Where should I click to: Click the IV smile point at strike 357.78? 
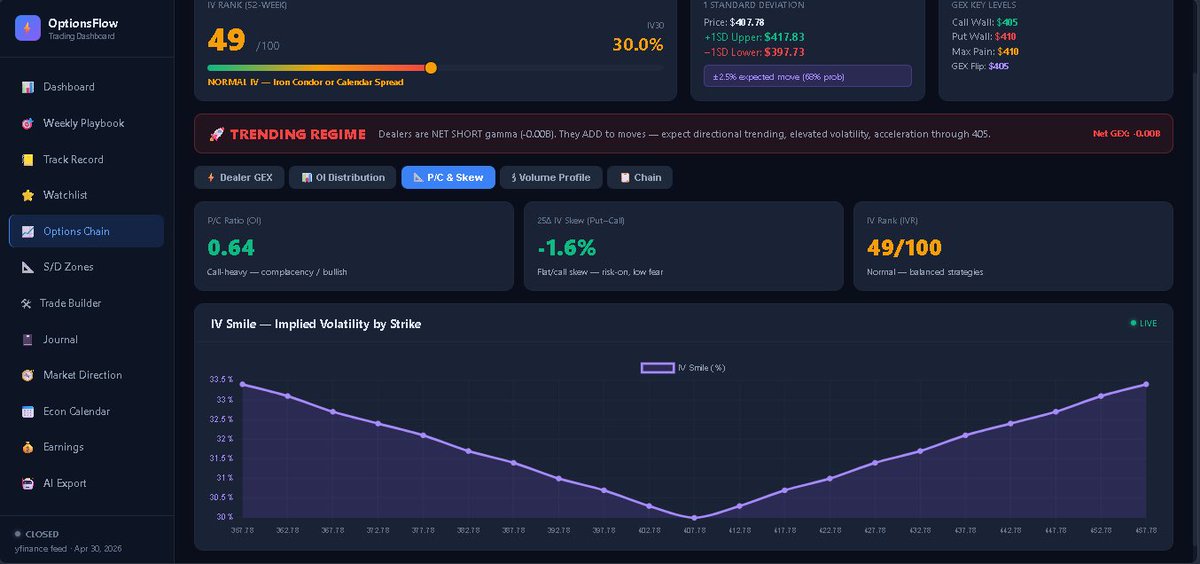(x=242, y=384)
